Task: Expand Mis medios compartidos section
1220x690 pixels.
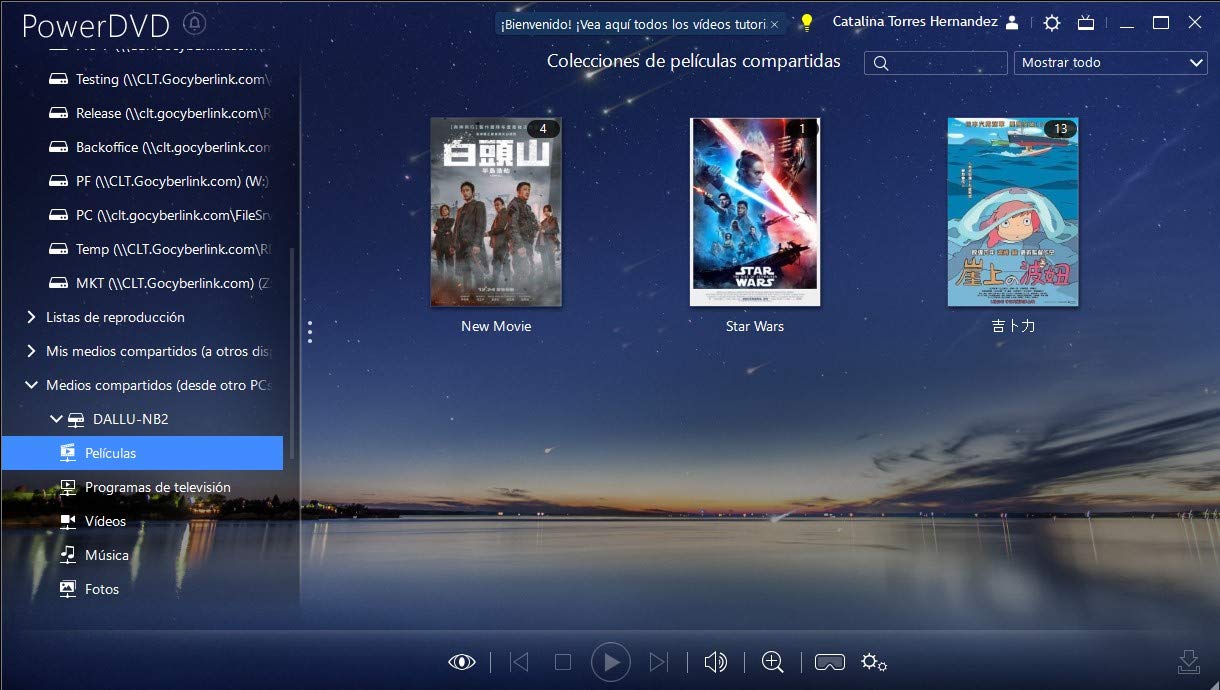Action: (x=32, y=351)
